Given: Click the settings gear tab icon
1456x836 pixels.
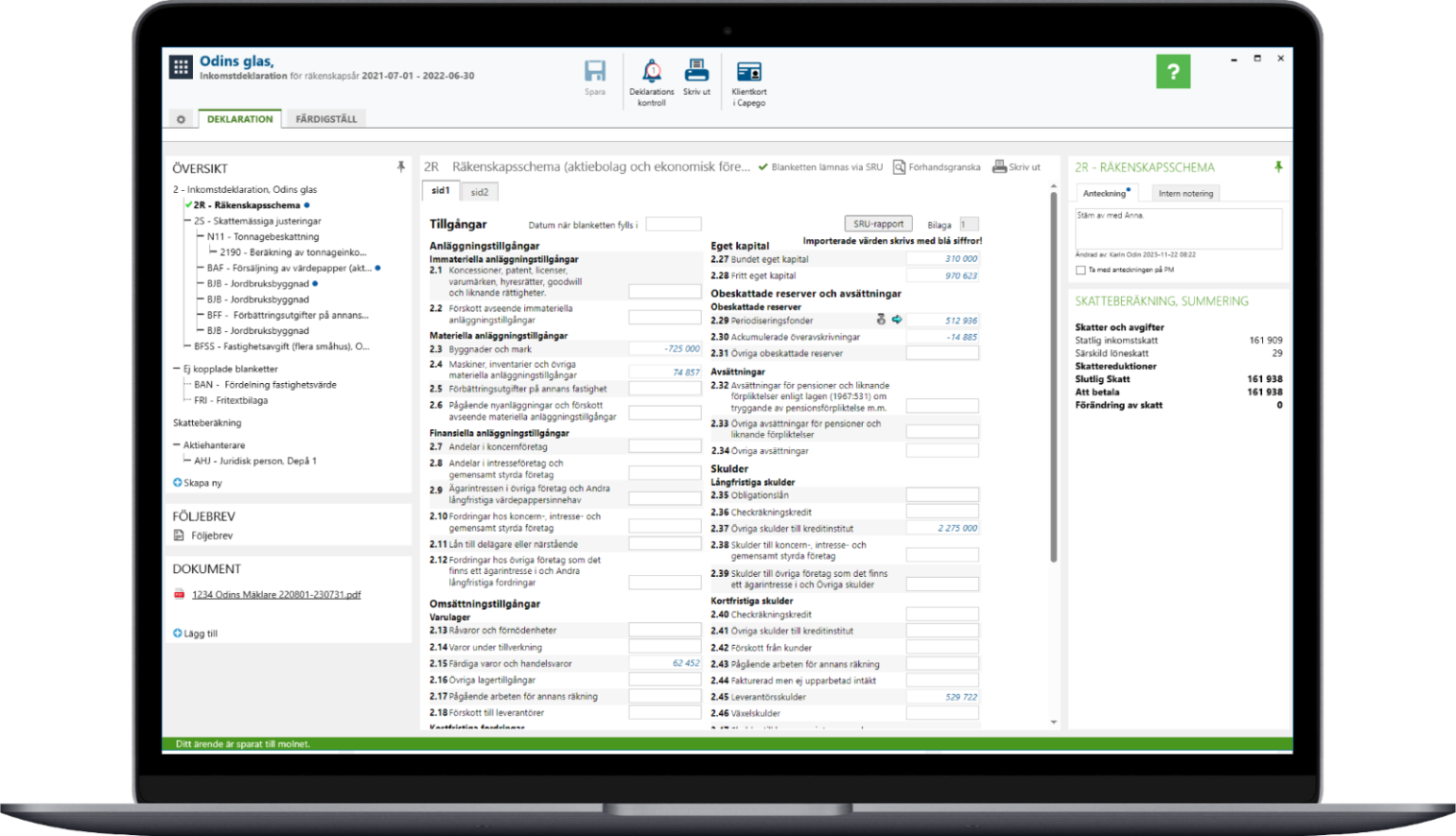Looking at the screenshot, I should click(180, 119).
